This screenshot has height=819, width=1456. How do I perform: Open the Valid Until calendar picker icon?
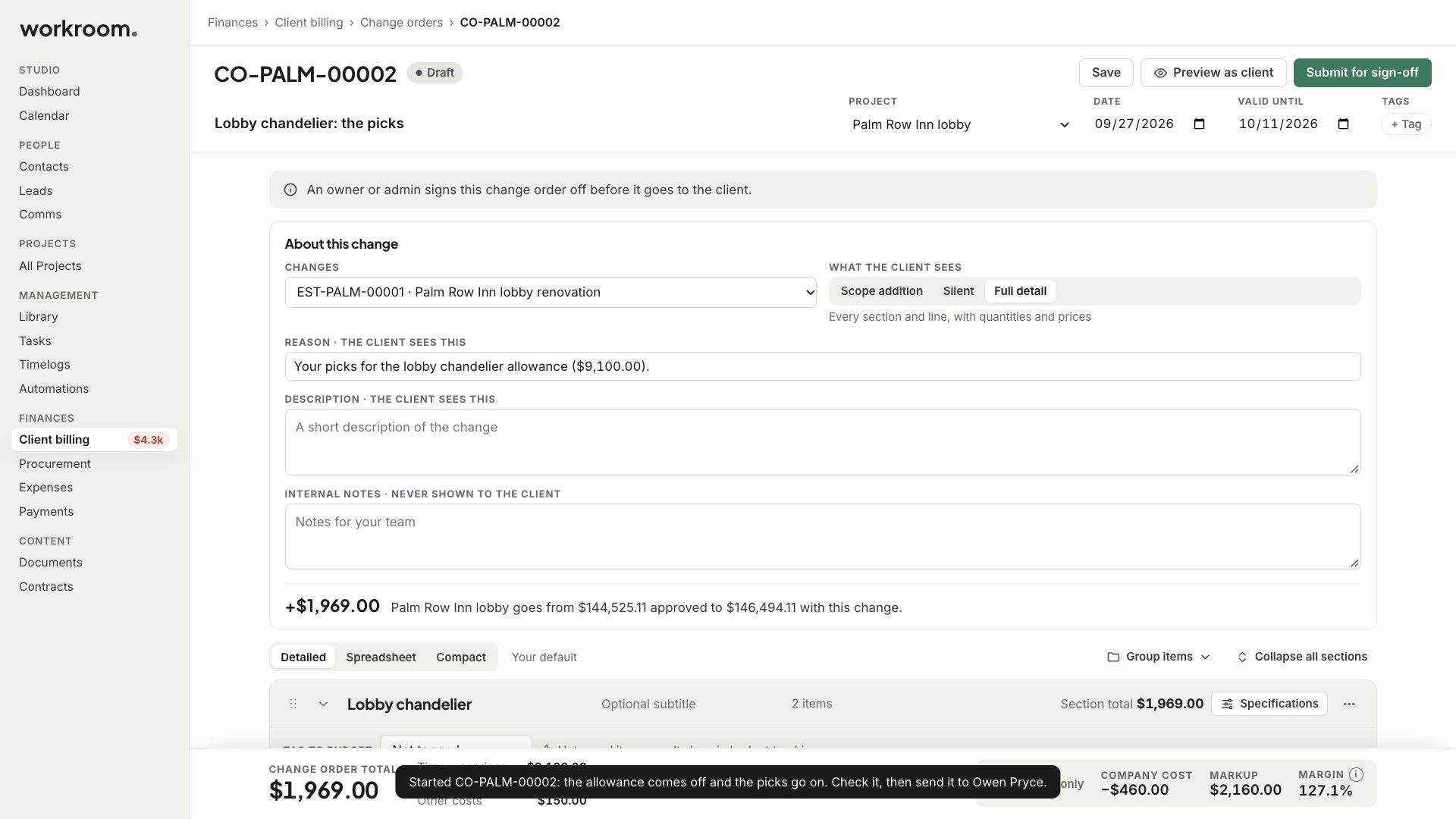[1343, 124]
